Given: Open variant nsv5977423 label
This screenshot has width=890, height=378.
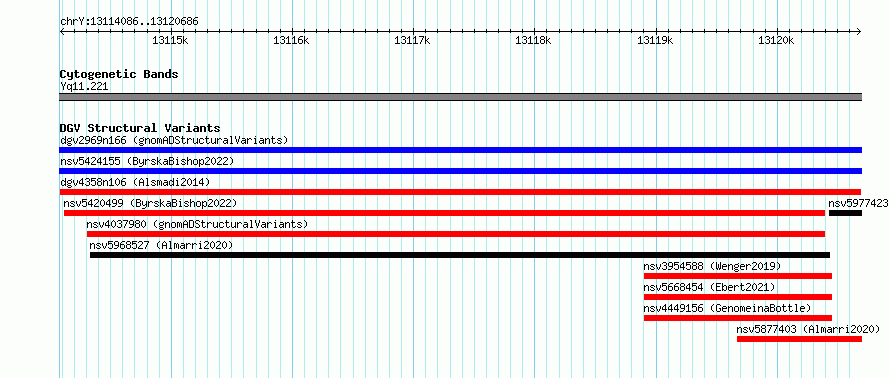Looking at the screenshot, I should (x=858, y=203).
